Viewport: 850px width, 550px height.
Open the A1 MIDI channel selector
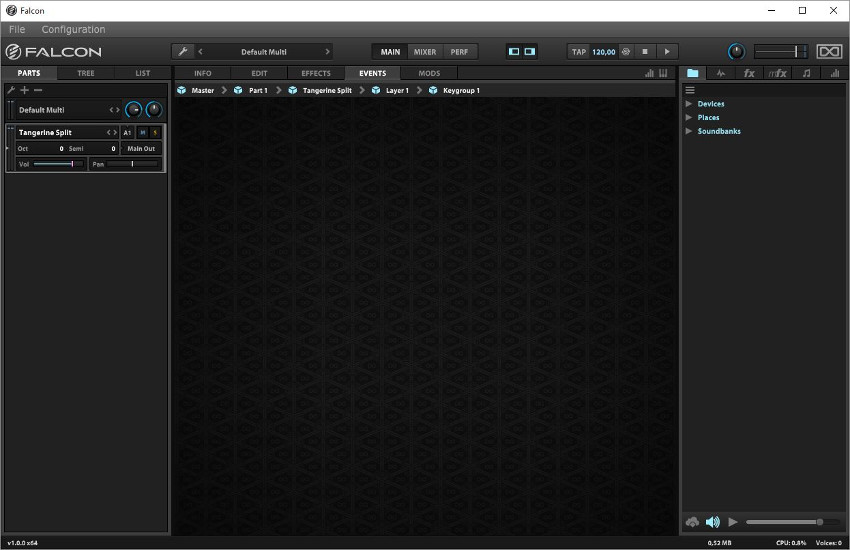pyautogui.click(x=127, y=132)
